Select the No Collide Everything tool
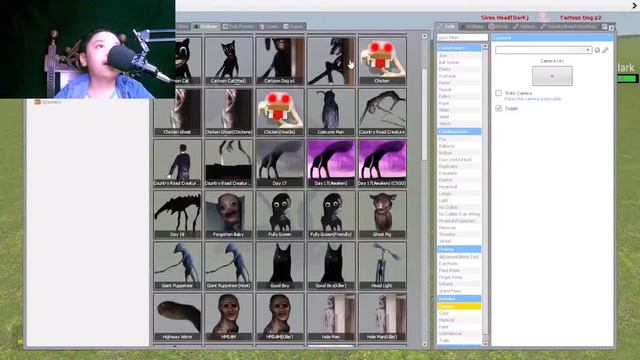Viewport: 640px width, 360px height. [x=459, y=214]
